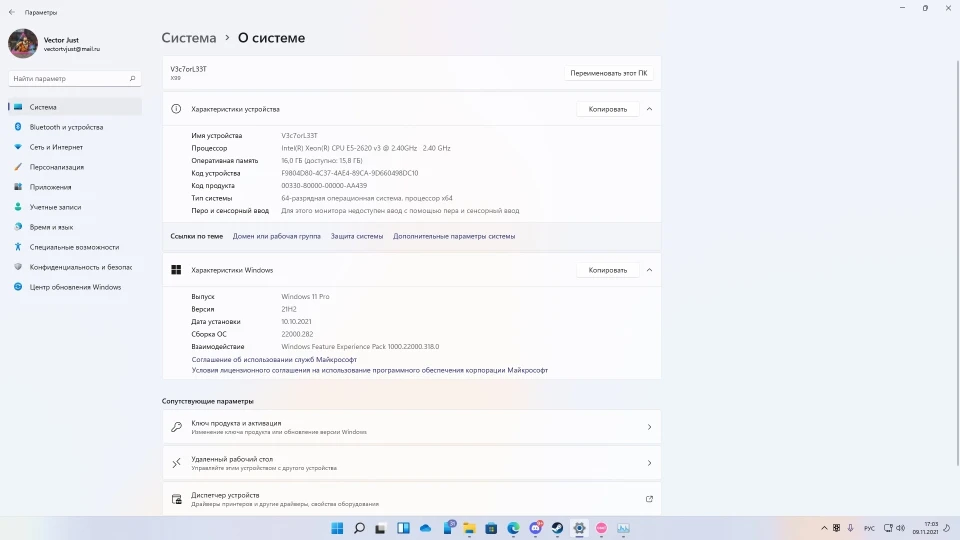Screen dimensions: 960x540
Task: Open Защита системы link
Action: 357,236
